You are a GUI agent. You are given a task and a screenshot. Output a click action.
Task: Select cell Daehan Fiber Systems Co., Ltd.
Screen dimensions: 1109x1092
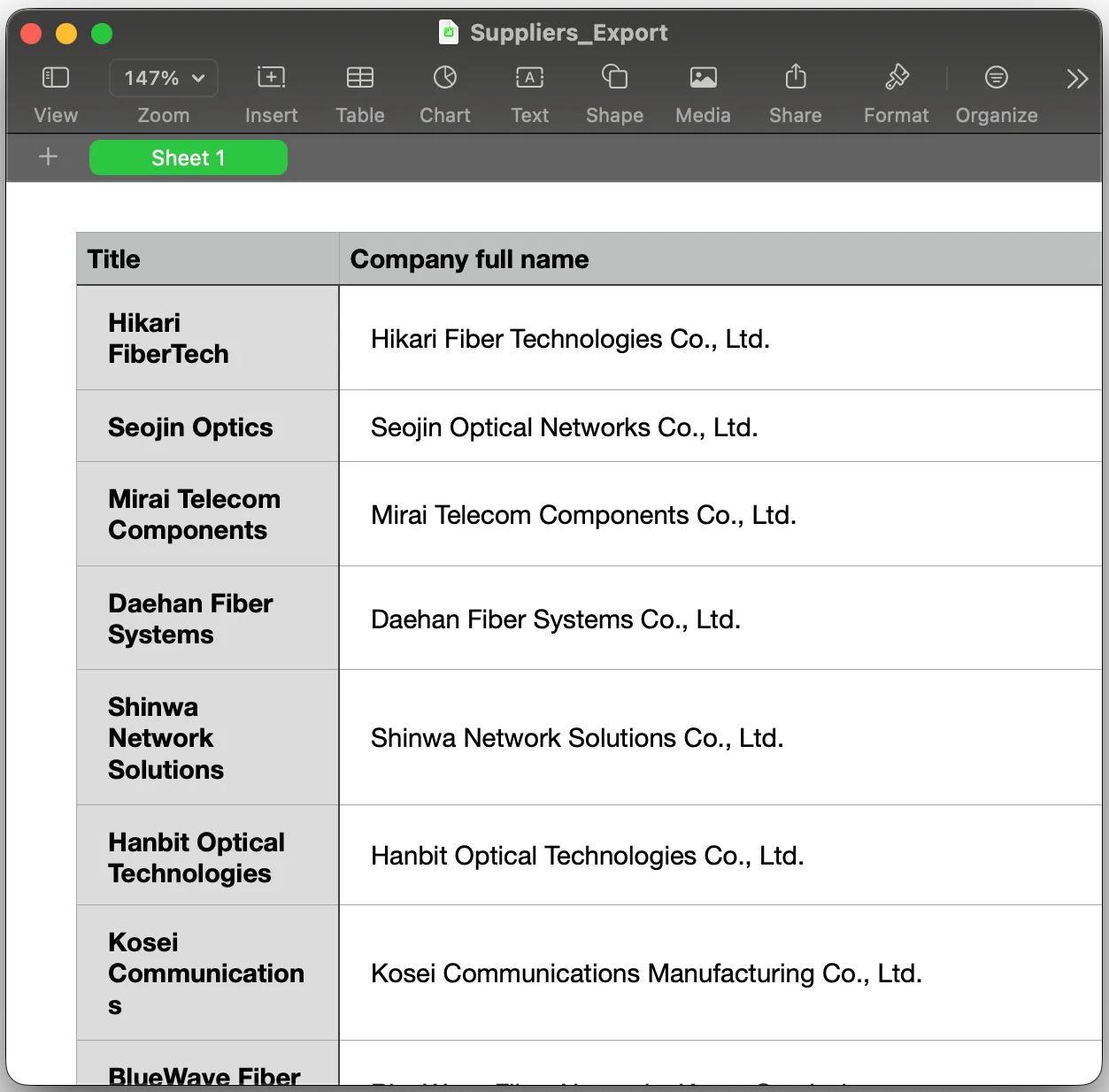pyautogui.click(x=720, y=619)
